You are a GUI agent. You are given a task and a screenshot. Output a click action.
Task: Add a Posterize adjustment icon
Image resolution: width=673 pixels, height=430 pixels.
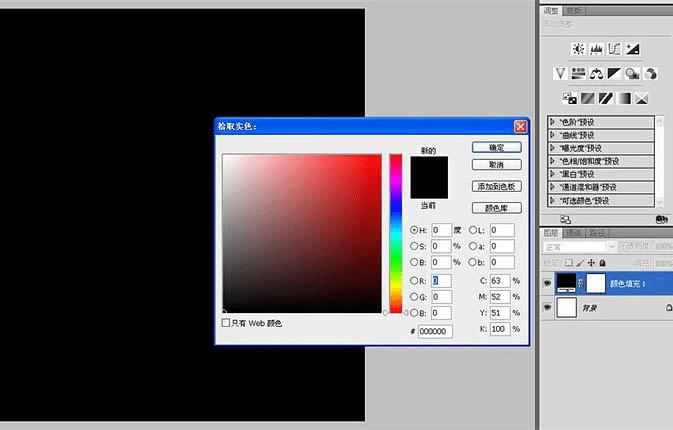[x=588, y=98]
